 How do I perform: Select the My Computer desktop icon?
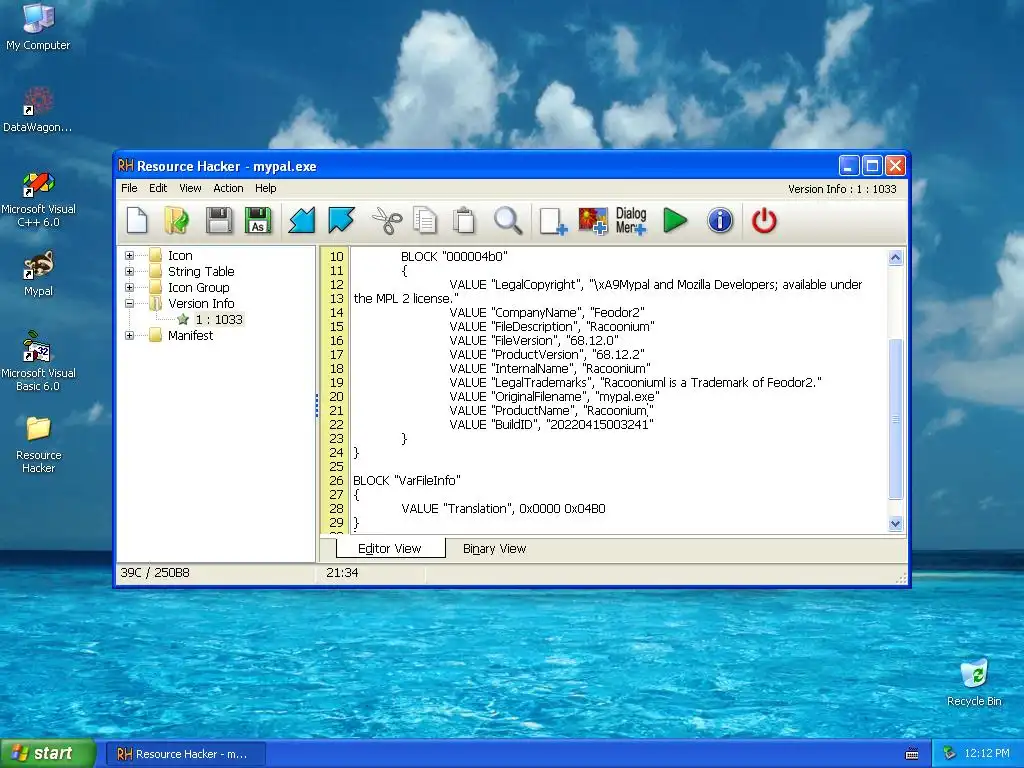click(x=38, y=27)
